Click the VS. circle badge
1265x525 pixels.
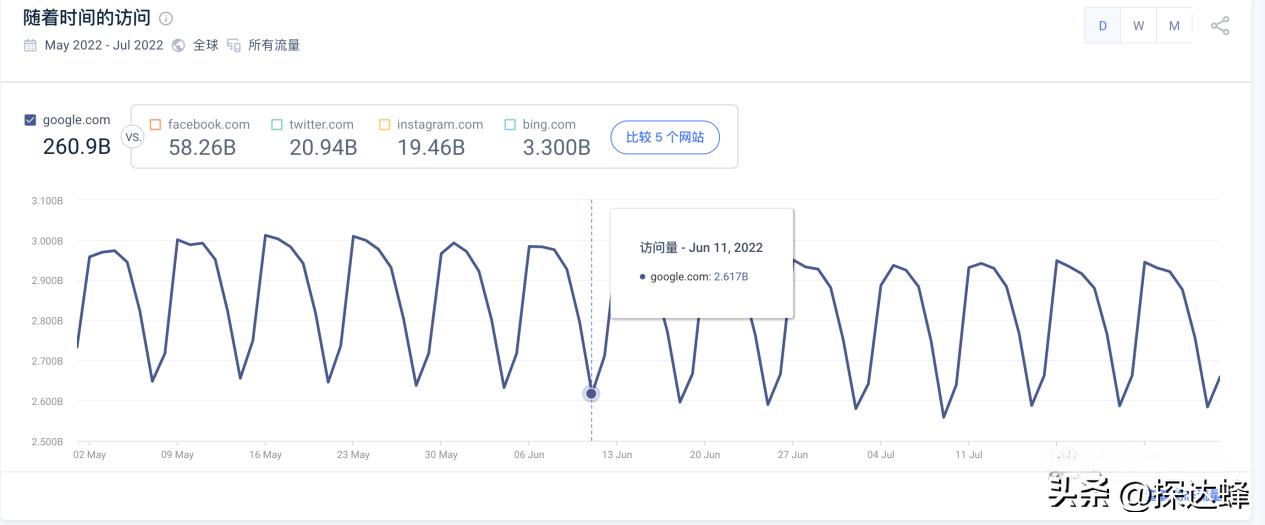(133, 136)
